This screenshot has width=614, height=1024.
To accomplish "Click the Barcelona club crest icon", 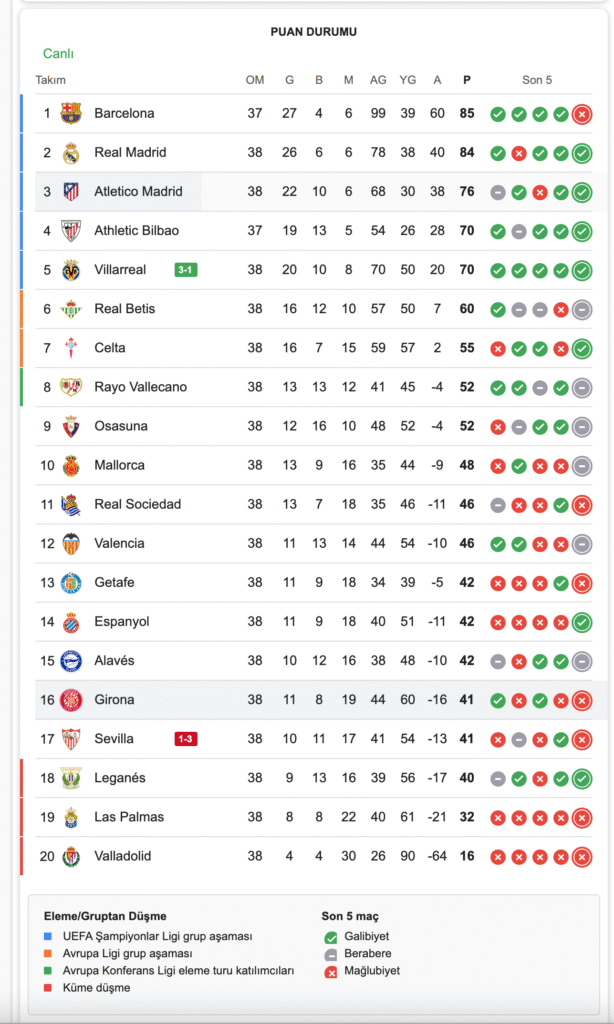I will pos(71,114).
